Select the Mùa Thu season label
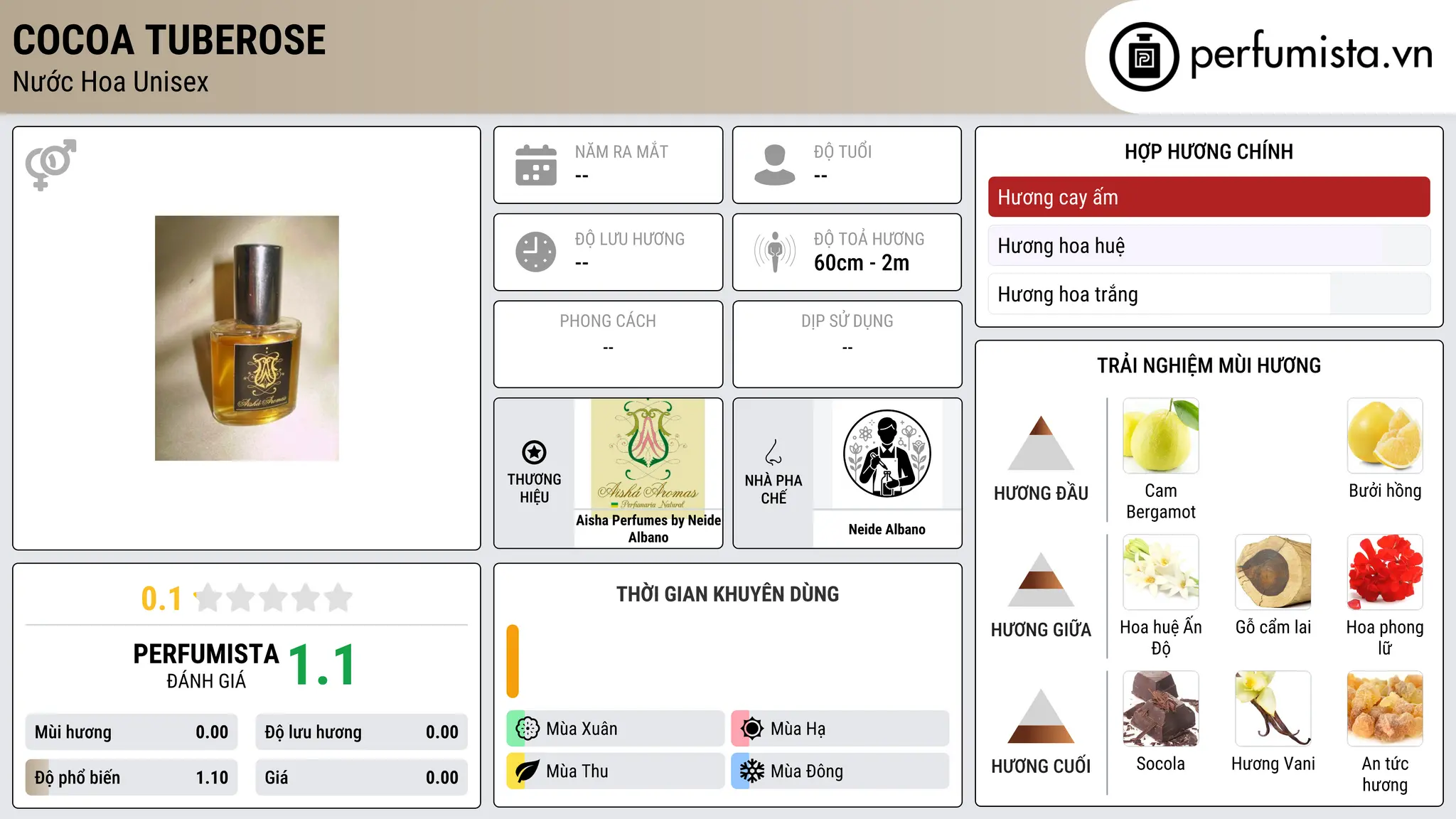This screenshot has height=819, width=1456. (x=577, y=771)
